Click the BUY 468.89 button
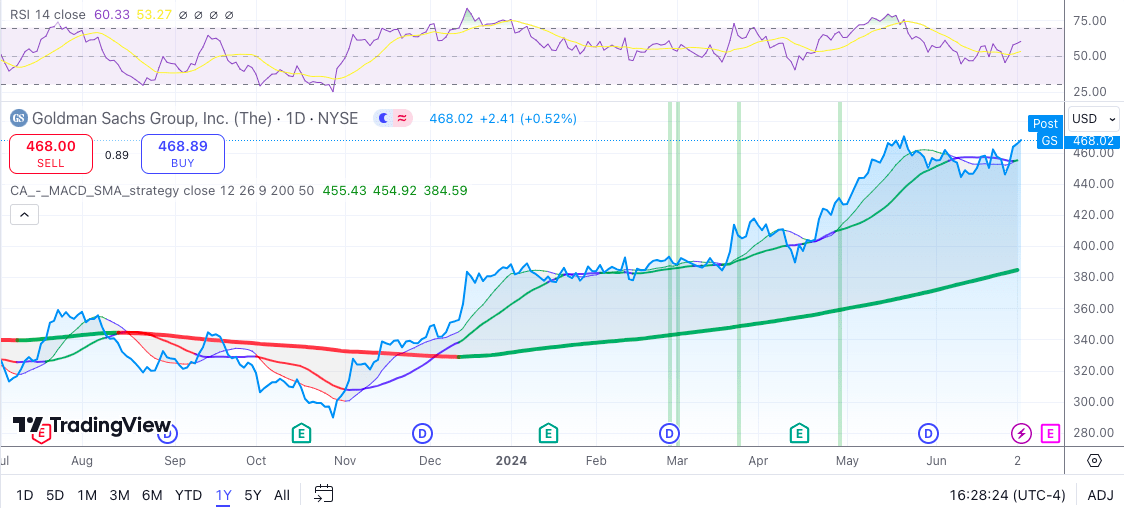This screenshot has height=508, width=1124. coord(183,154)
